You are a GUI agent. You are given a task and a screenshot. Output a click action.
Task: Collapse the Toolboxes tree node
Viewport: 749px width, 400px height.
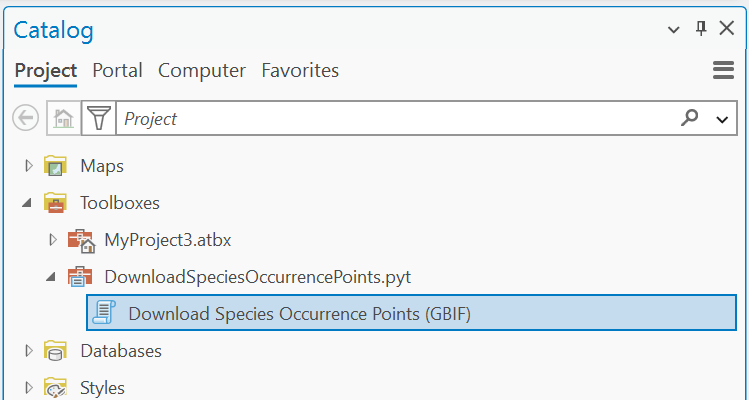click(x=28, y=204)
